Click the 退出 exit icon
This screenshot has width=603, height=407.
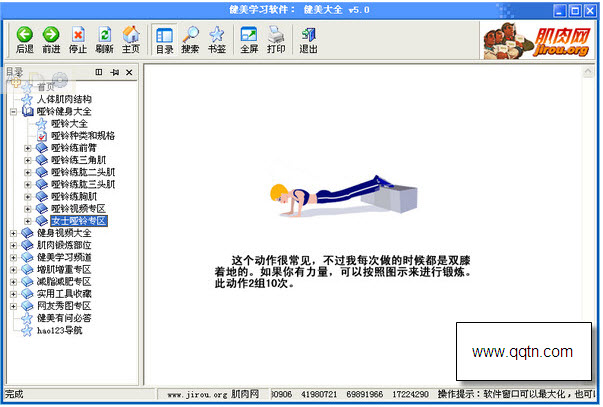[x=308, y=35]
